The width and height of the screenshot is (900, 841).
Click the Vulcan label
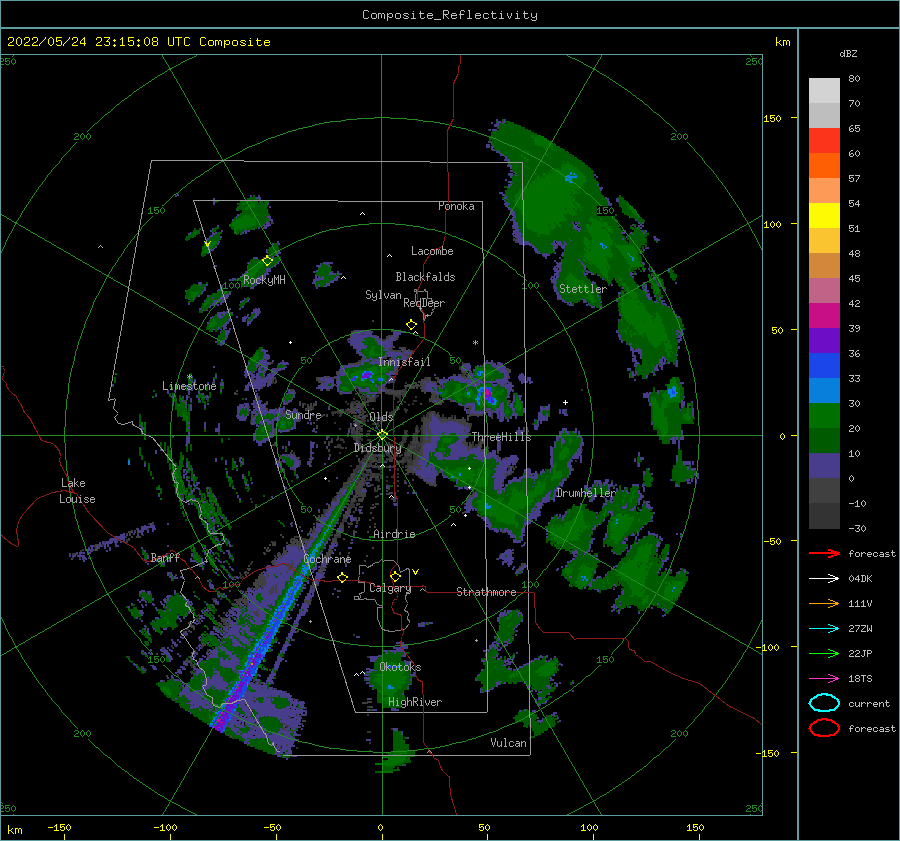tap(509, 743)
